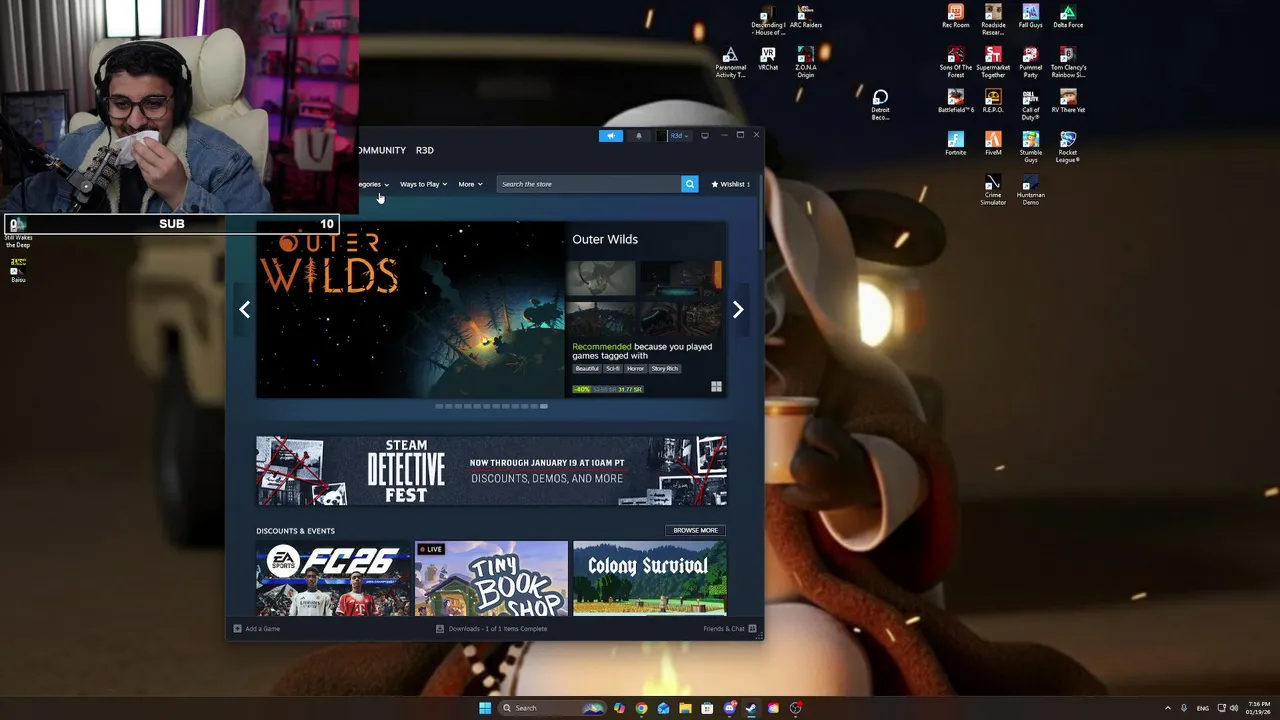This screenshot has height=720, width=1280.
Task: Select the R.E.P.O. desktop shortcut
Action: pos(993,101)
